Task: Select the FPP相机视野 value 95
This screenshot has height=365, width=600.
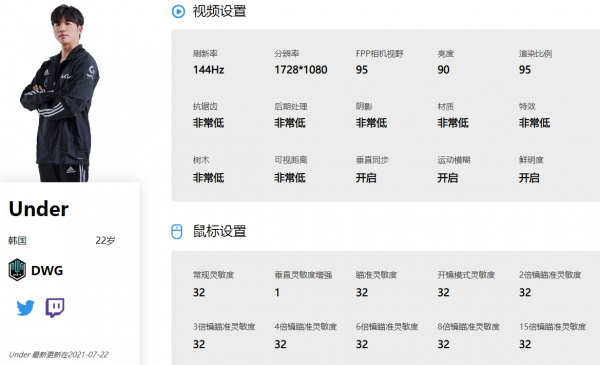Action: [x=362, y=70]
